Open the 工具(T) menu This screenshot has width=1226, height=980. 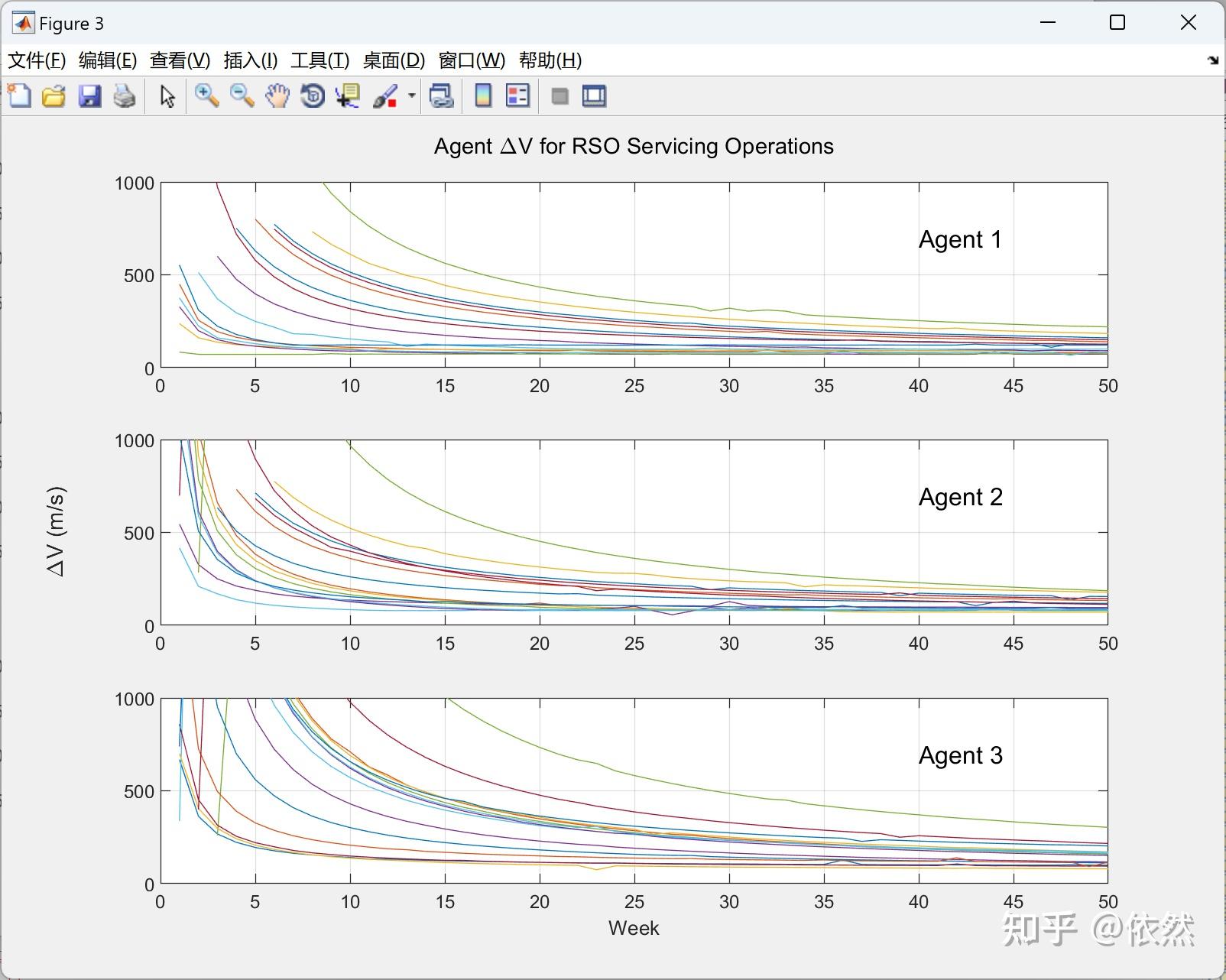tap(319, 60)
